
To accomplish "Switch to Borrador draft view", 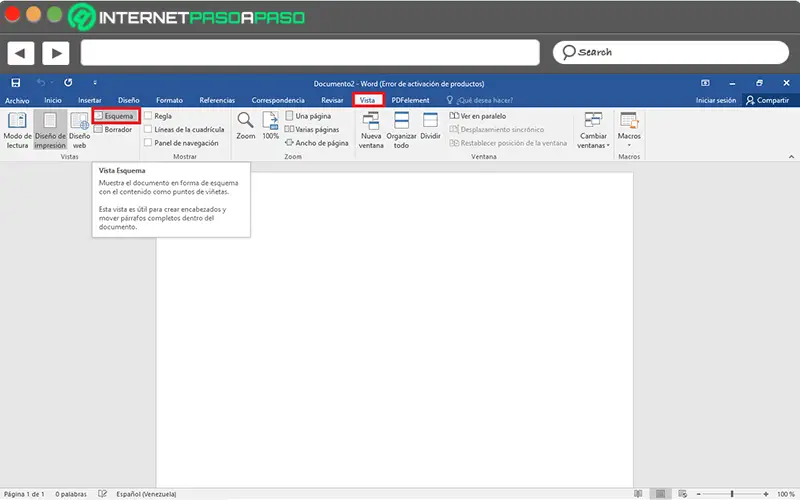I will coord(113,130).
